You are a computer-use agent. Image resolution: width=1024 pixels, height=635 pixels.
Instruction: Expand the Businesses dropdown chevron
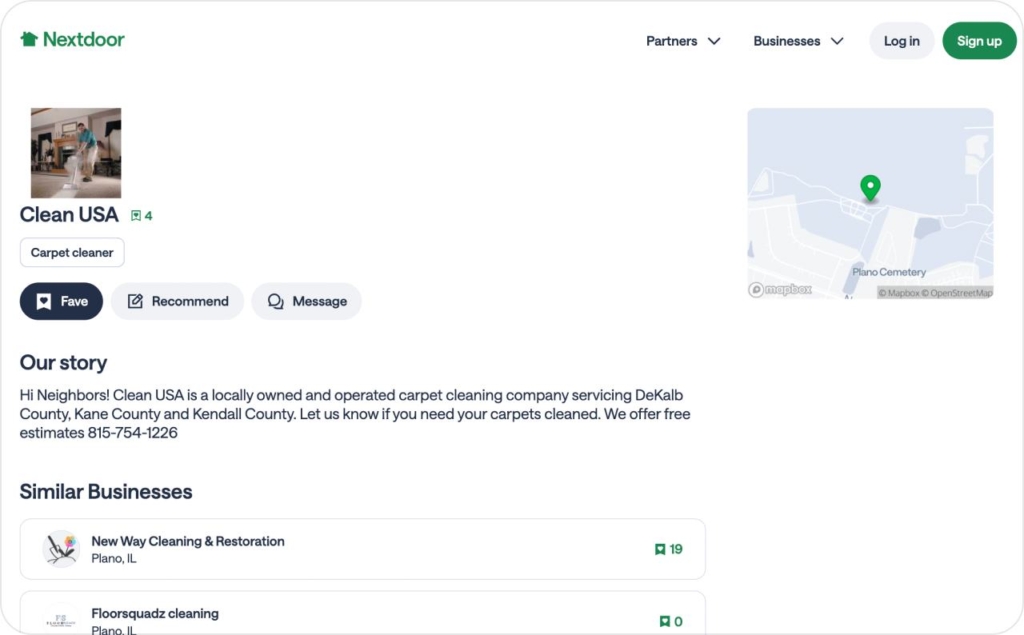(x=838, y=42)
